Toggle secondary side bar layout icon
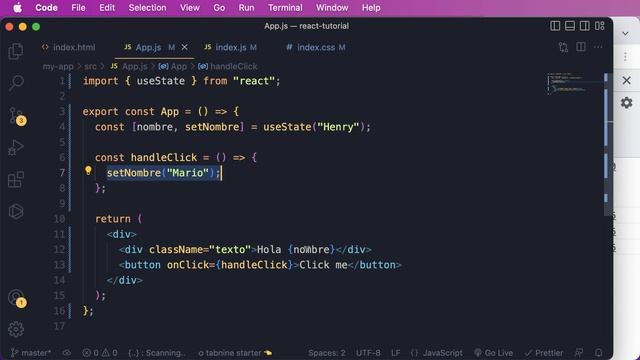The width and height of the screenshot is (640, 360). pos(584,26)
